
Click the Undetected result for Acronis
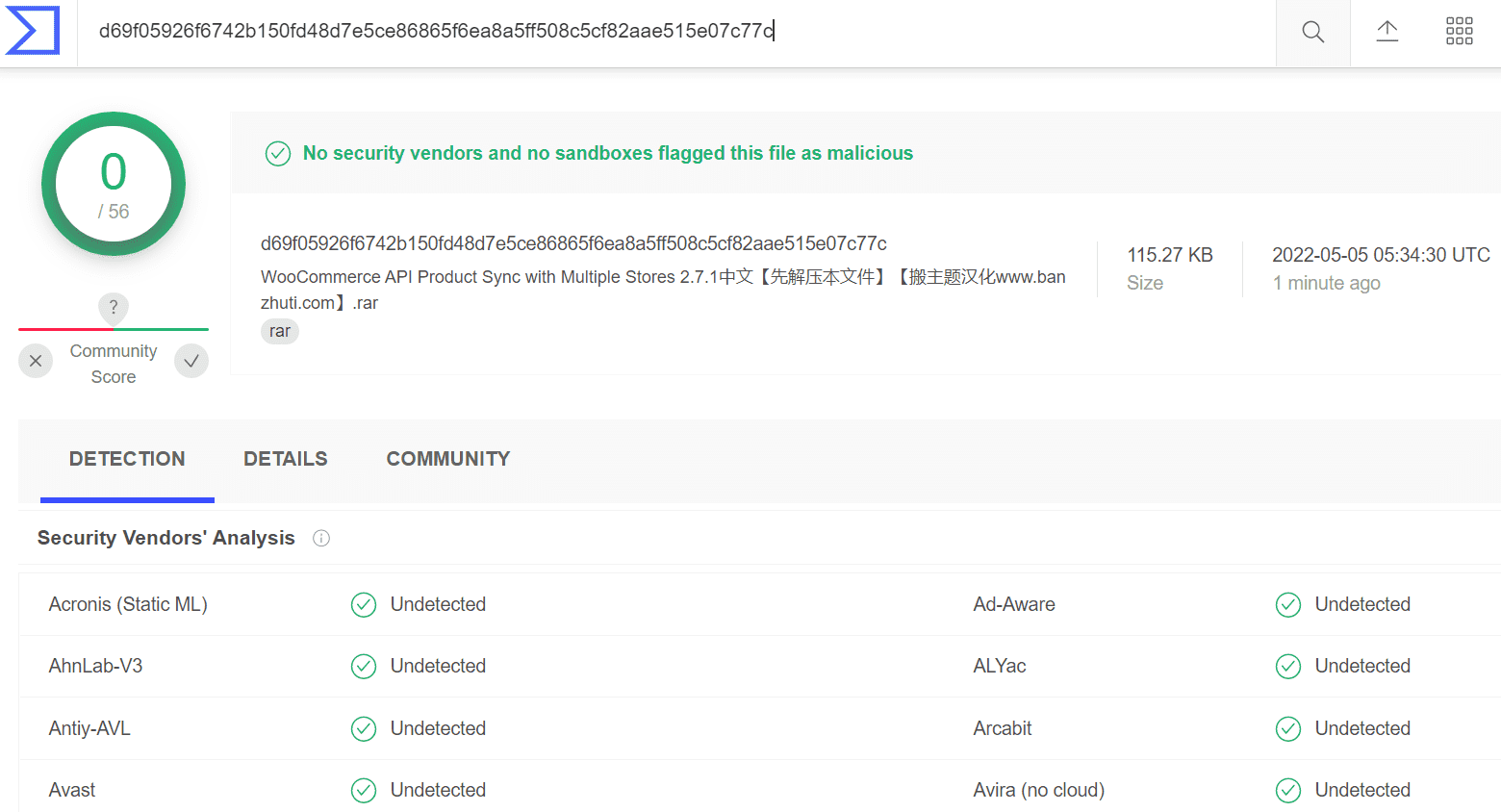pyautogui.click(x=438, y=604)
